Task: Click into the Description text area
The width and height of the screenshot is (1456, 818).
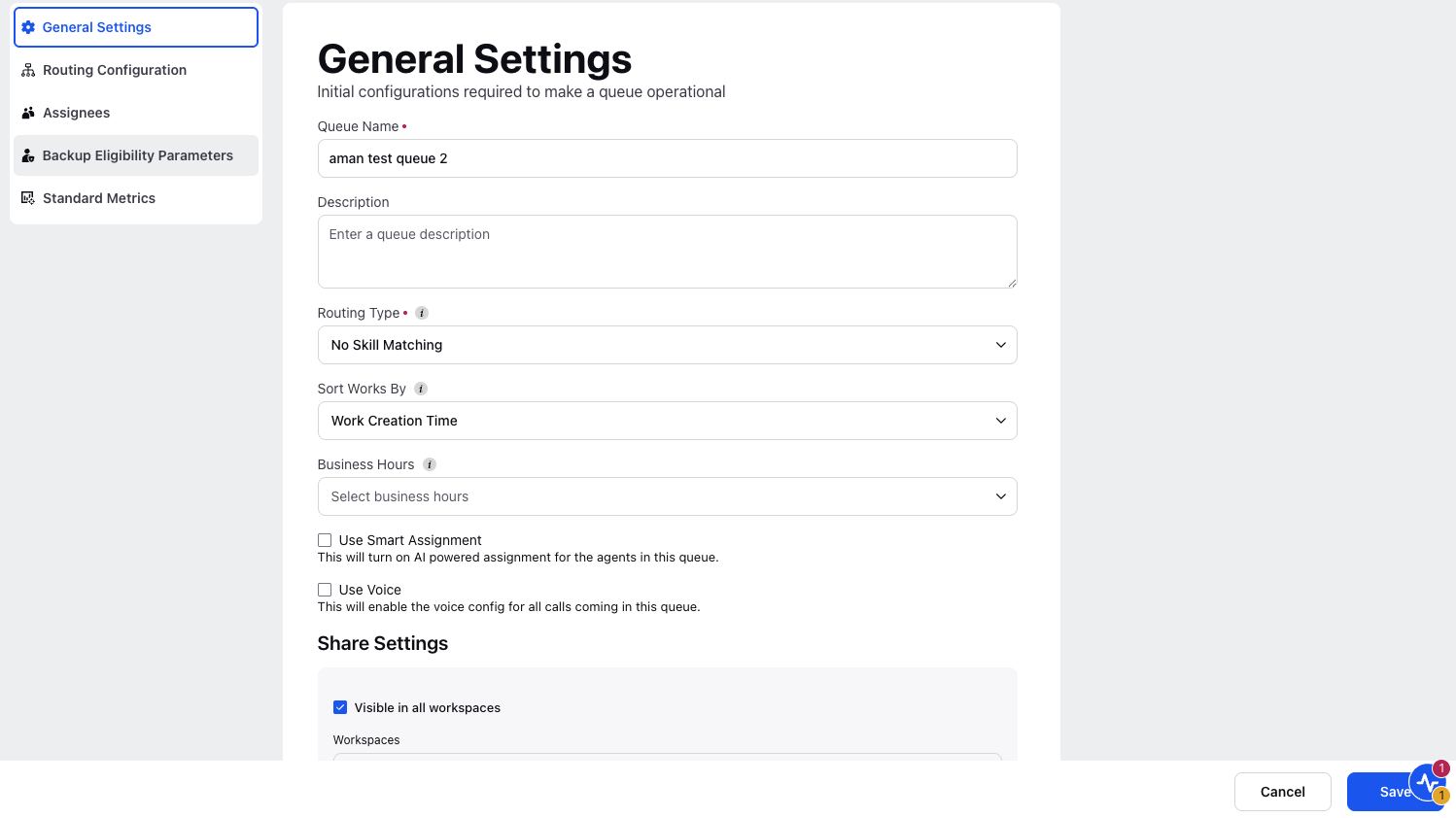Action: coord(667,252)
